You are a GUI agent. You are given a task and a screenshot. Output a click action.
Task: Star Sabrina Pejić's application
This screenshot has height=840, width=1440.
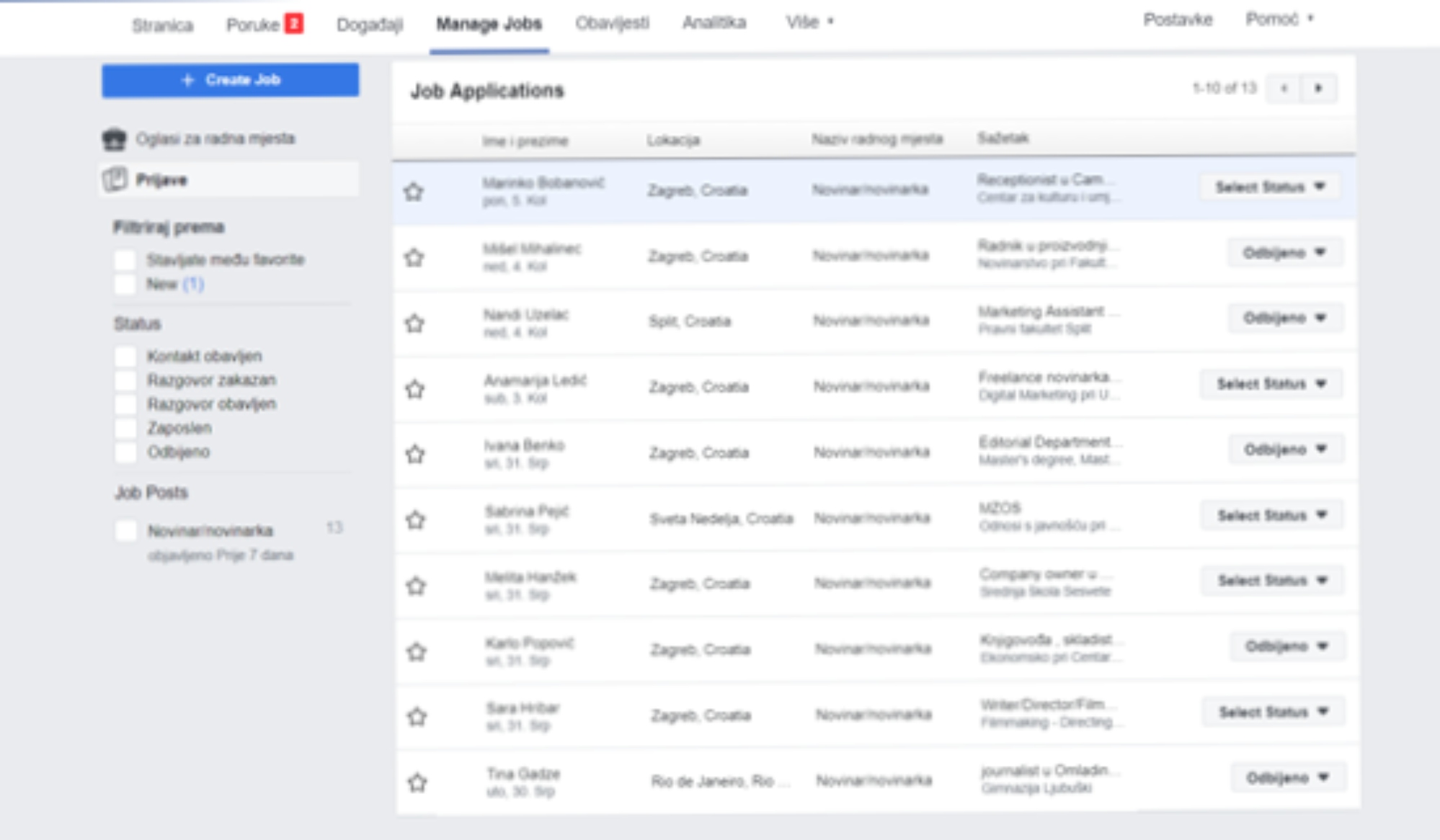tap(415, 520)
